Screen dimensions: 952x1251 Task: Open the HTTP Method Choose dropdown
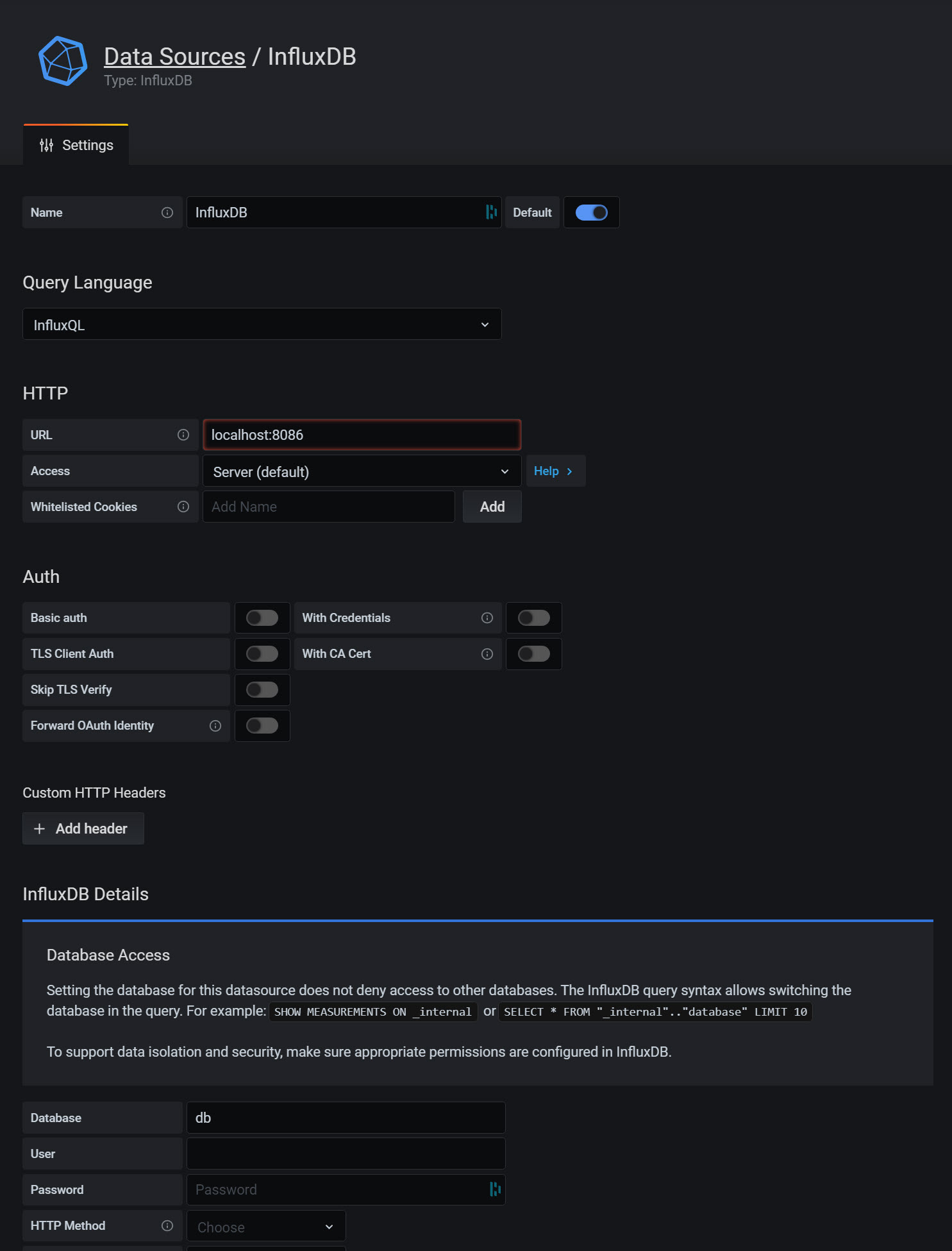tap(266, 1226)
